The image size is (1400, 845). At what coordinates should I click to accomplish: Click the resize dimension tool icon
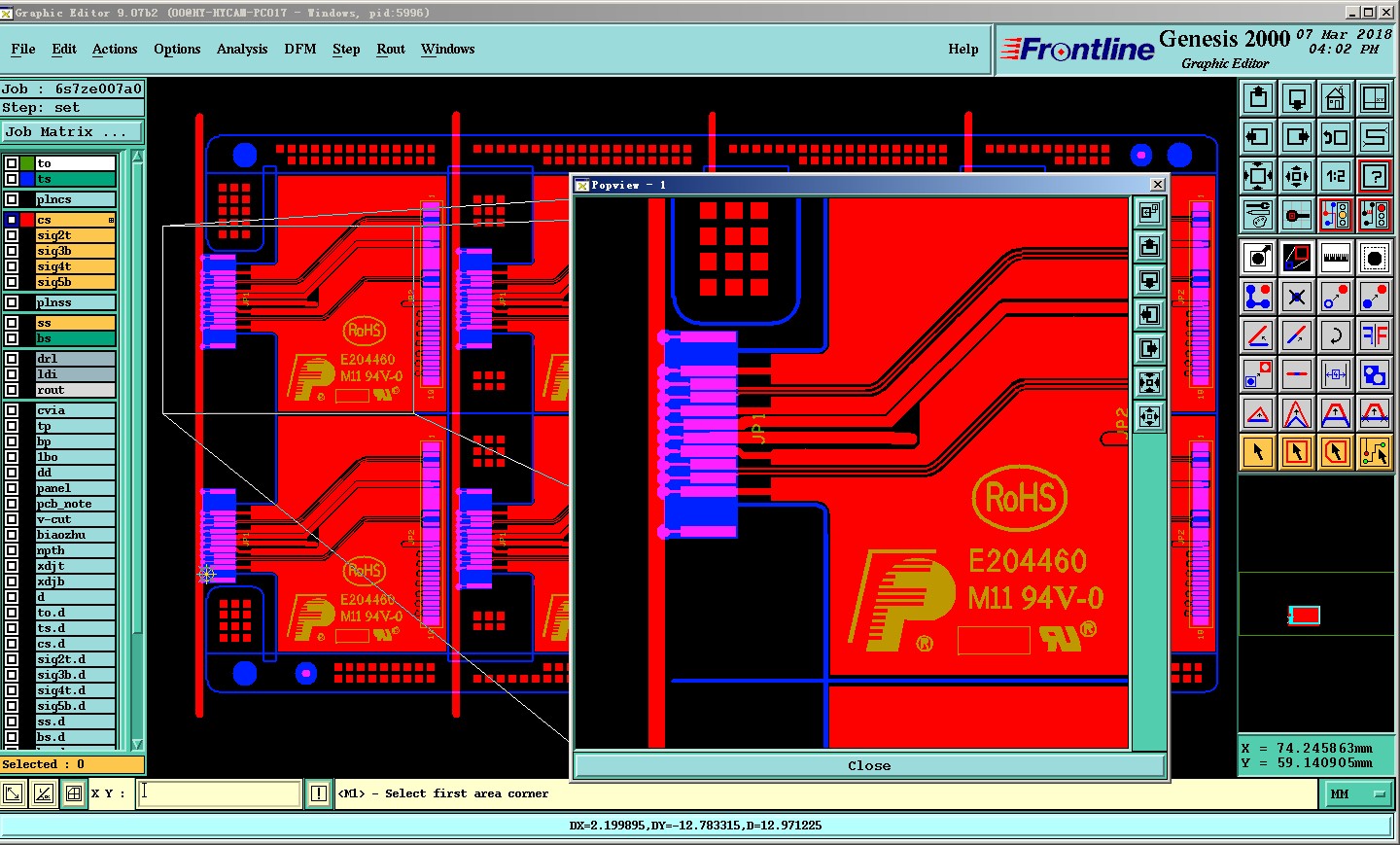[x=1336, y=374]
